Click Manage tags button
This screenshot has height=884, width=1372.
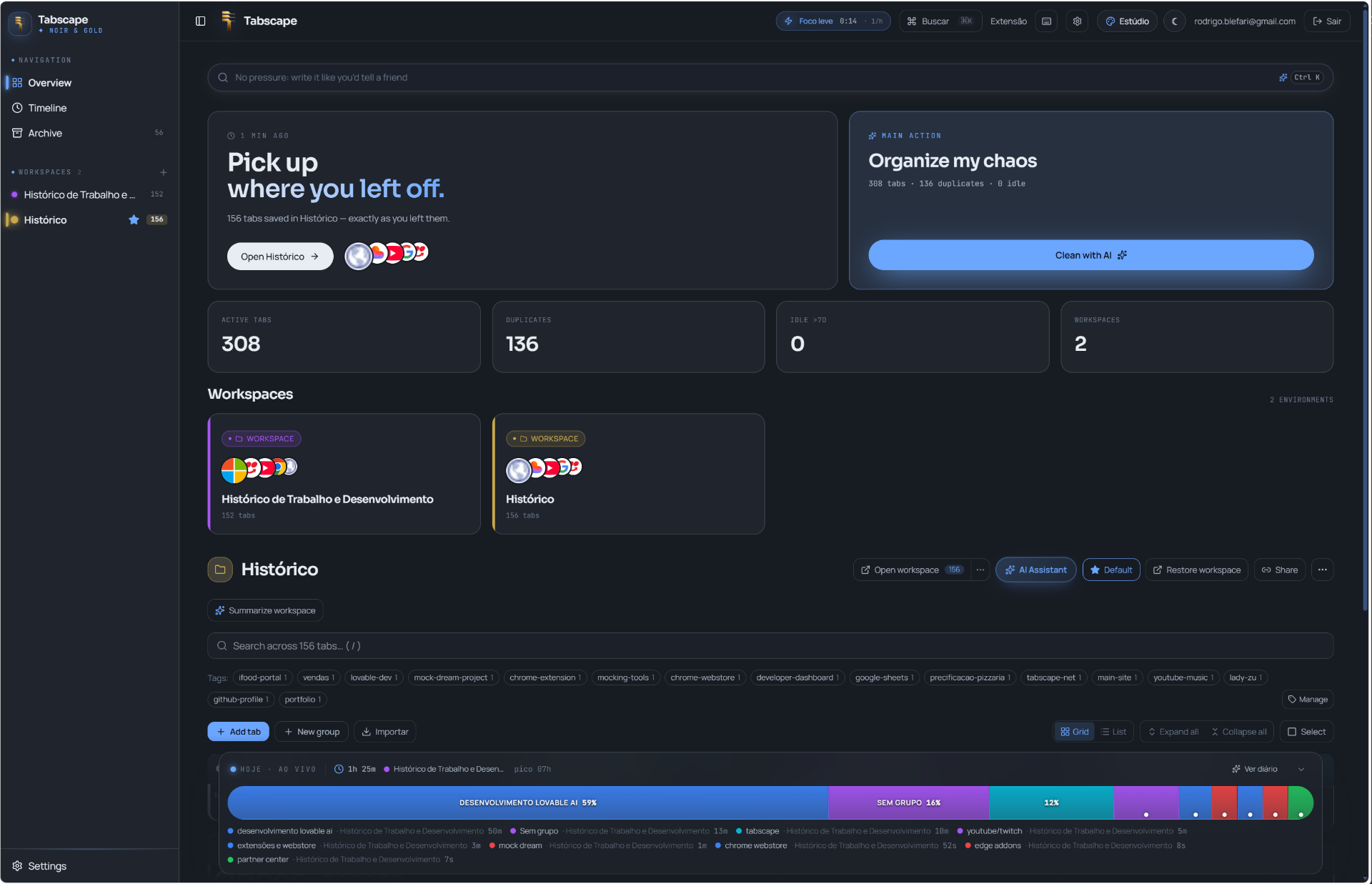pos(1308,700)
